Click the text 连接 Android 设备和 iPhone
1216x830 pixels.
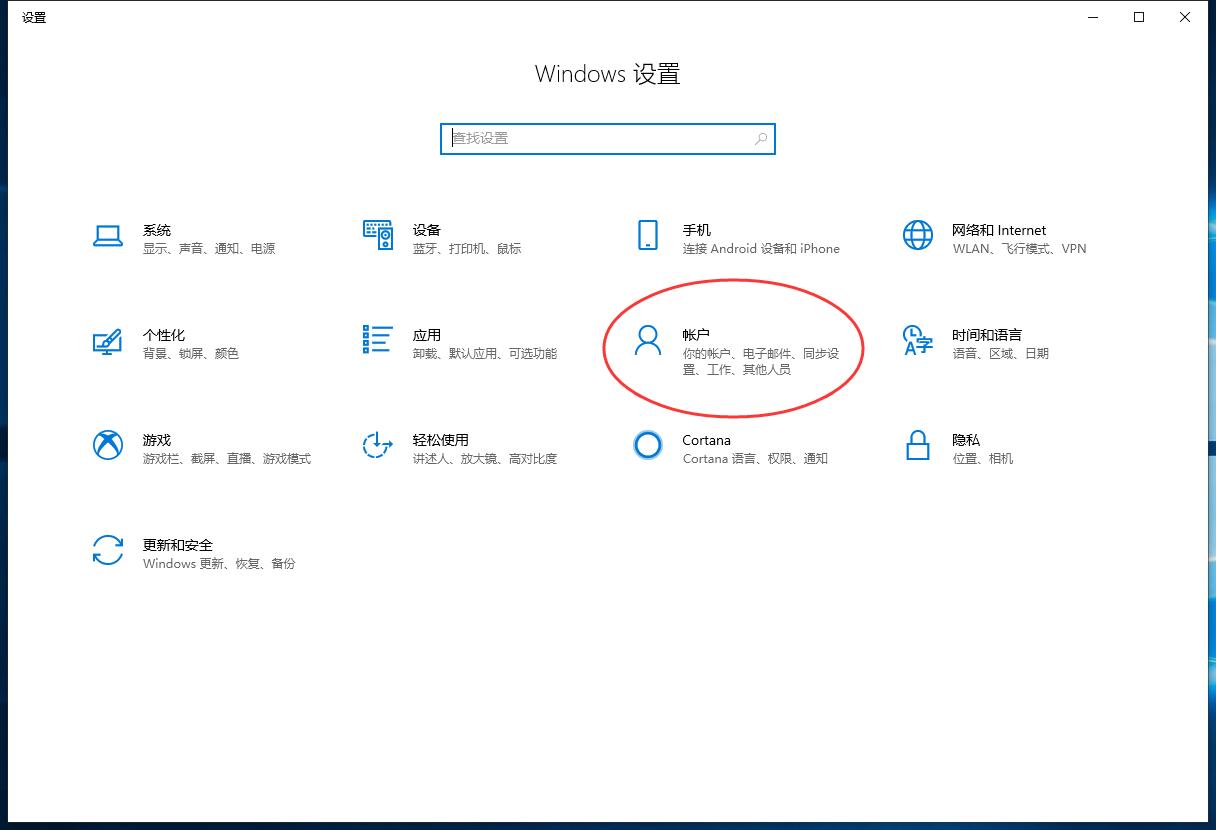tap(761, 249)
